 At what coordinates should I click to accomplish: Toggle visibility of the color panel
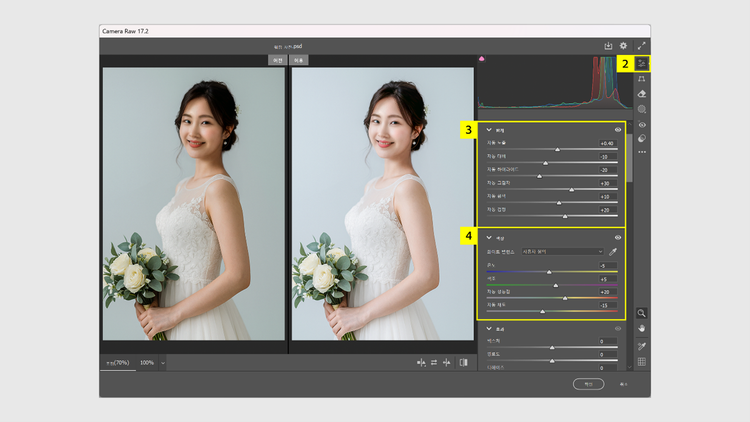click(x=618, y=237)
